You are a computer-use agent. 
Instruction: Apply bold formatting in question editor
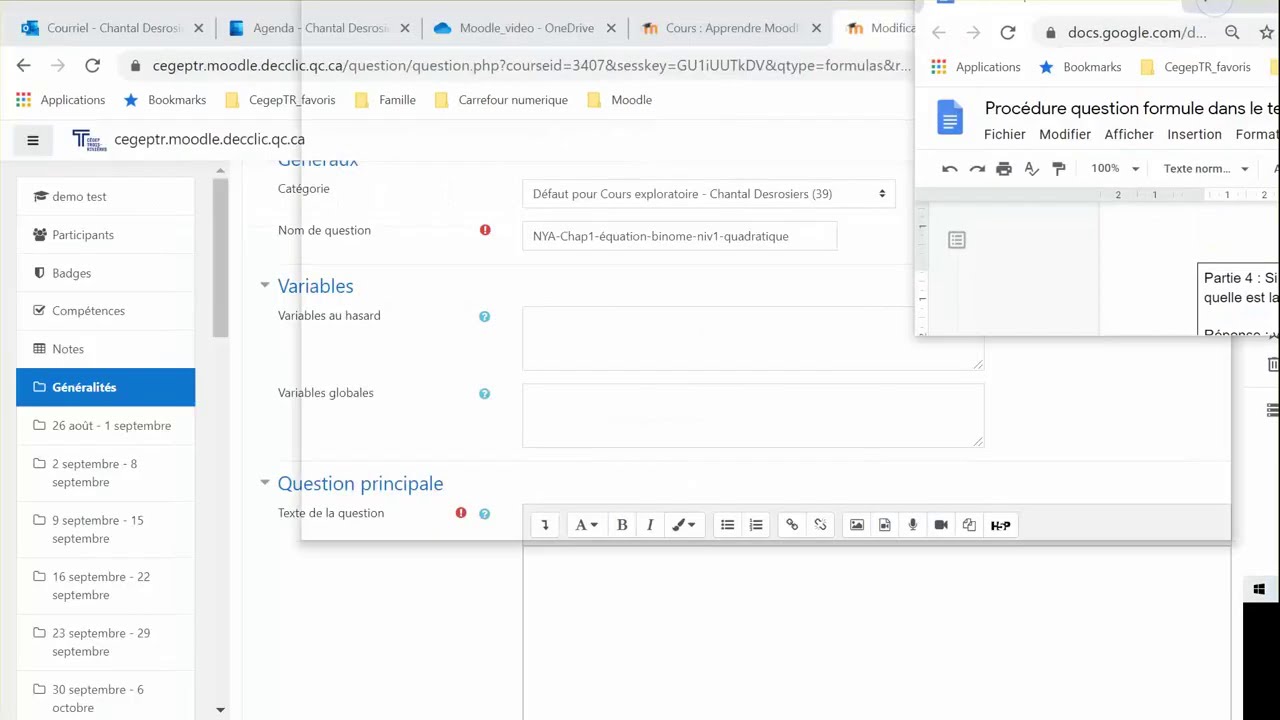pos(622,525)
